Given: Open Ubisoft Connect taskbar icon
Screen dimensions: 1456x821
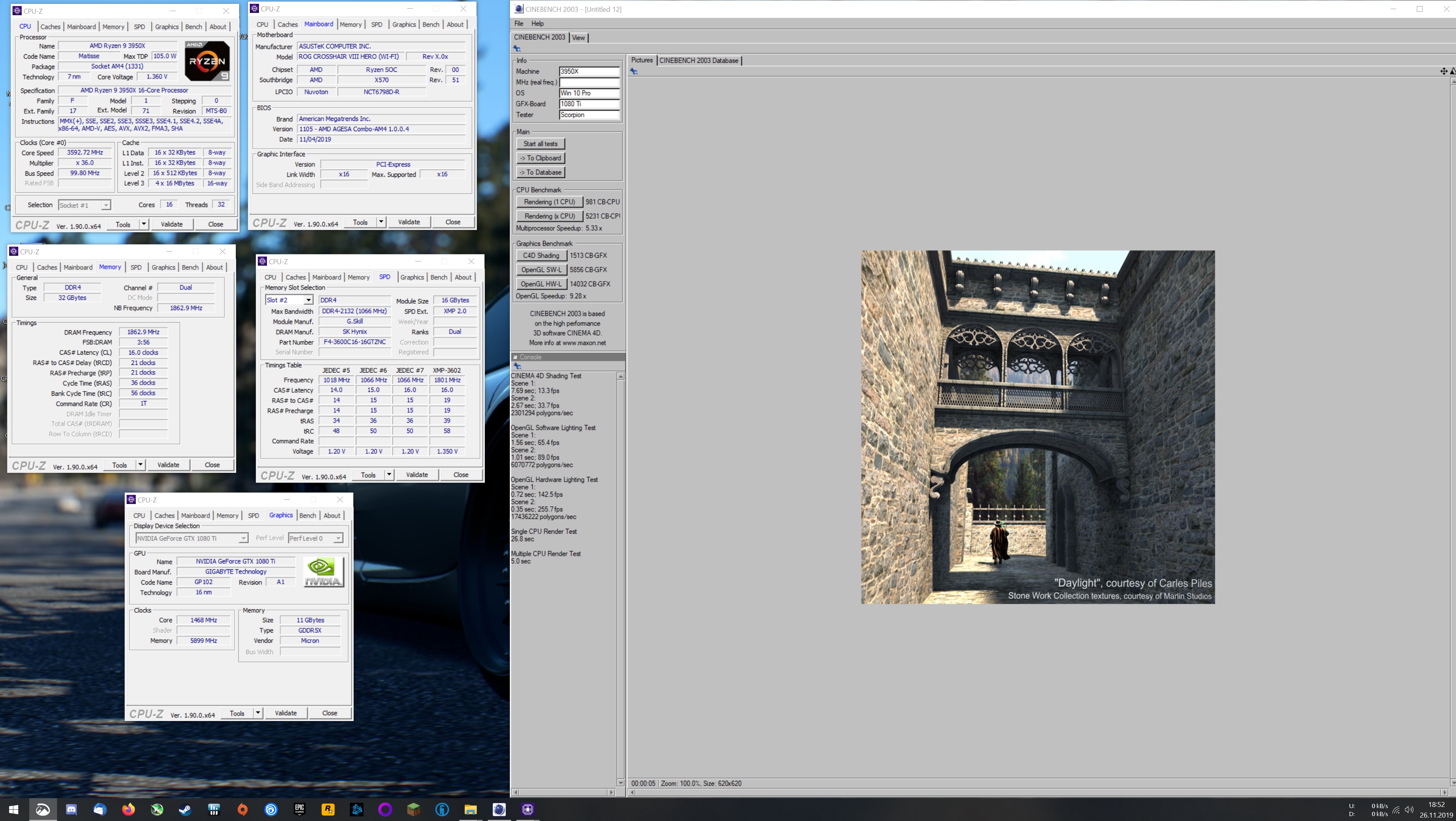Looking at the screenshot, I should click(271, 809).
